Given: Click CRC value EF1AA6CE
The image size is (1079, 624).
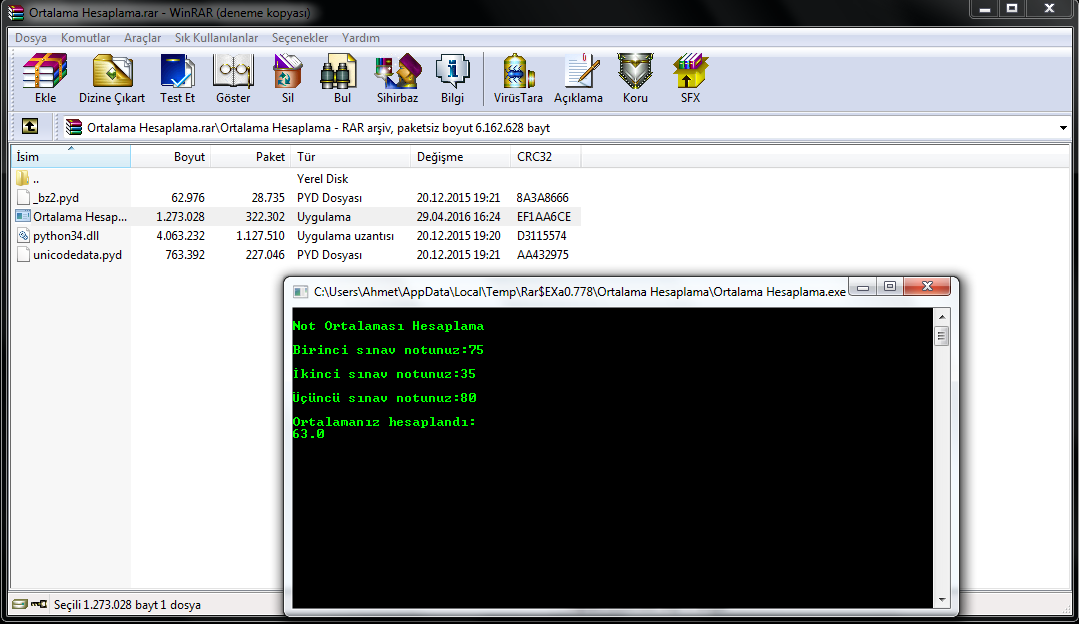Looking at the screenshot, I should 544,217.
